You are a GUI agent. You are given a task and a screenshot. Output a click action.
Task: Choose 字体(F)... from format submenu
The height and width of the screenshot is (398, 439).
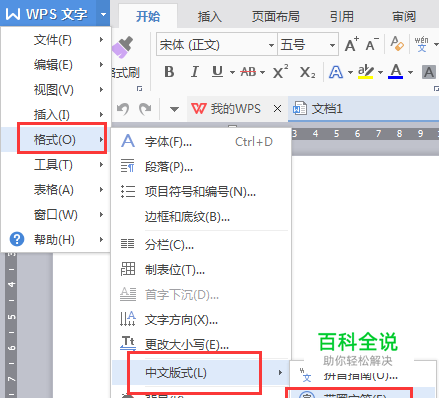point(201,142)
